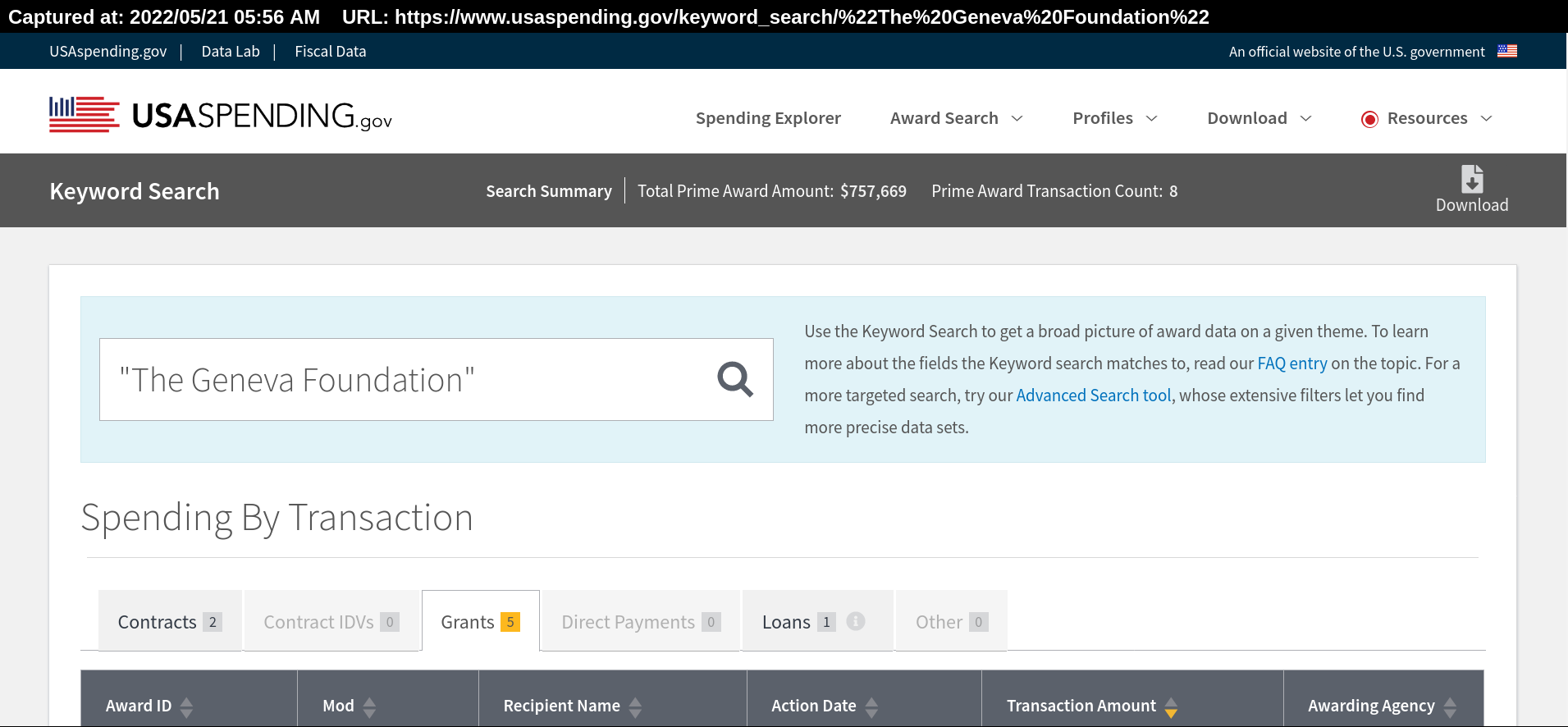Switch to the Direct Payments tab
This screenshot has width=1568, height=727.
pos(641,621)
